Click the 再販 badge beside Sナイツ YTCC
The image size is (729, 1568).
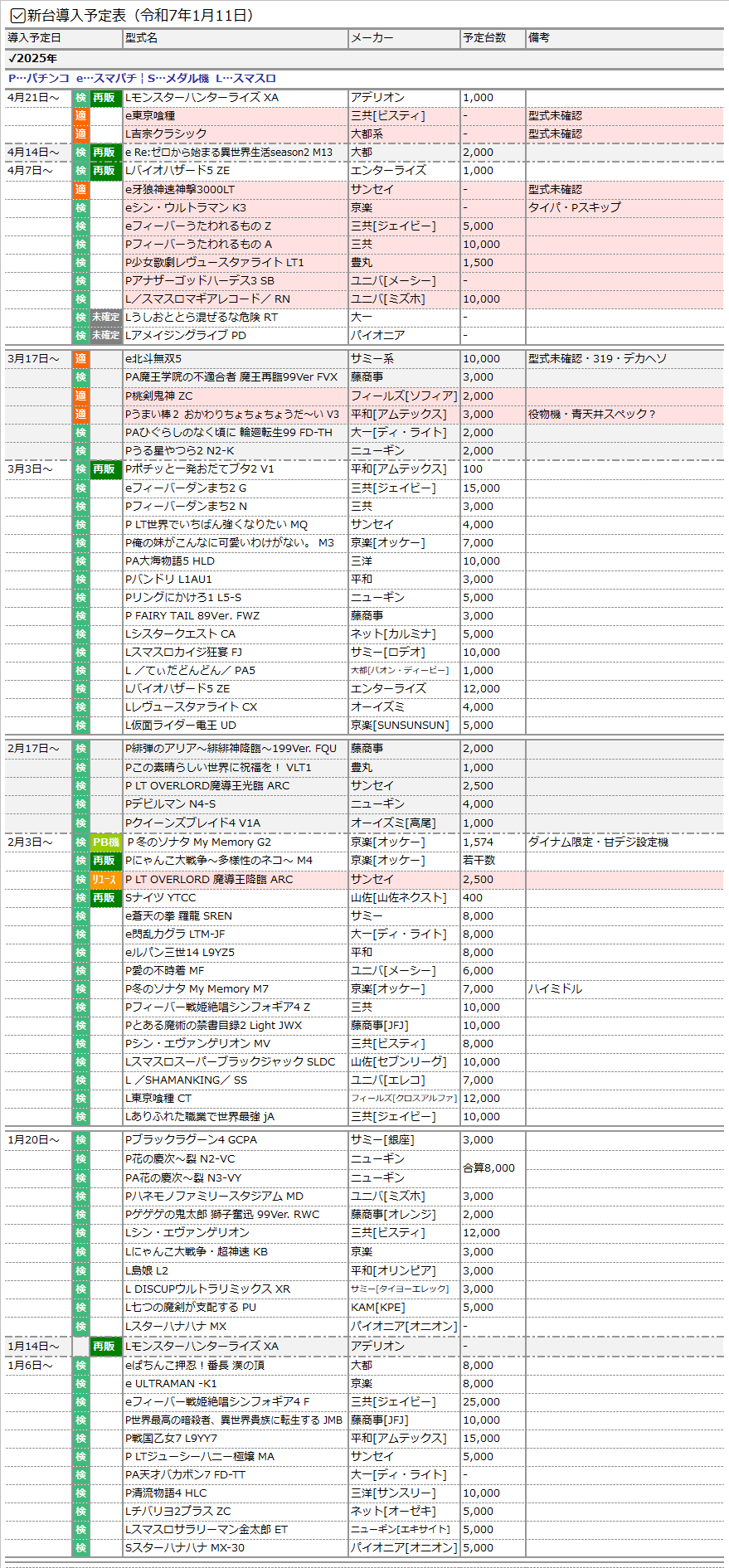point(104,898)
